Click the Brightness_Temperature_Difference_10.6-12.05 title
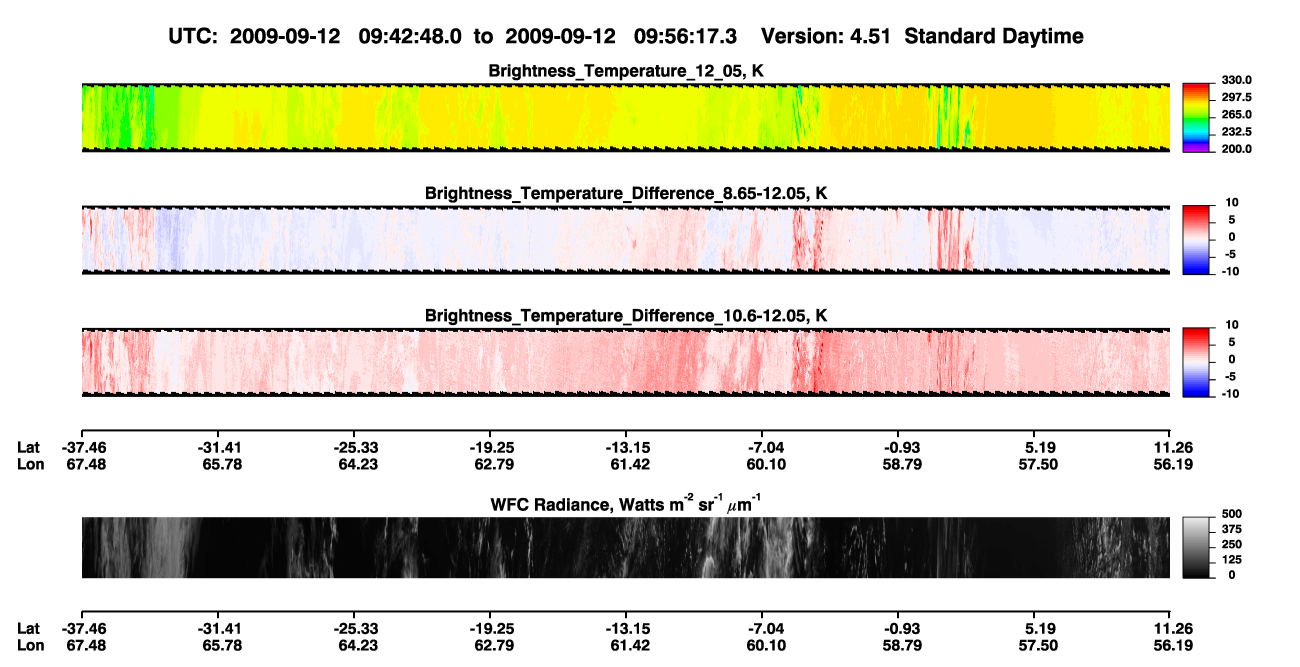The height and width of the screenshot is (667, 1300). tap(626, 316)
